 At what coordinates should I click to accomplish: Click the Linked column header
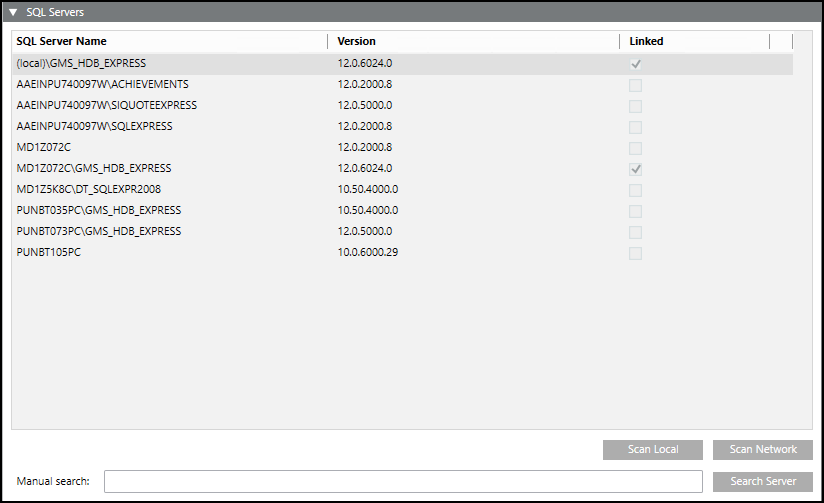point(646,41)
